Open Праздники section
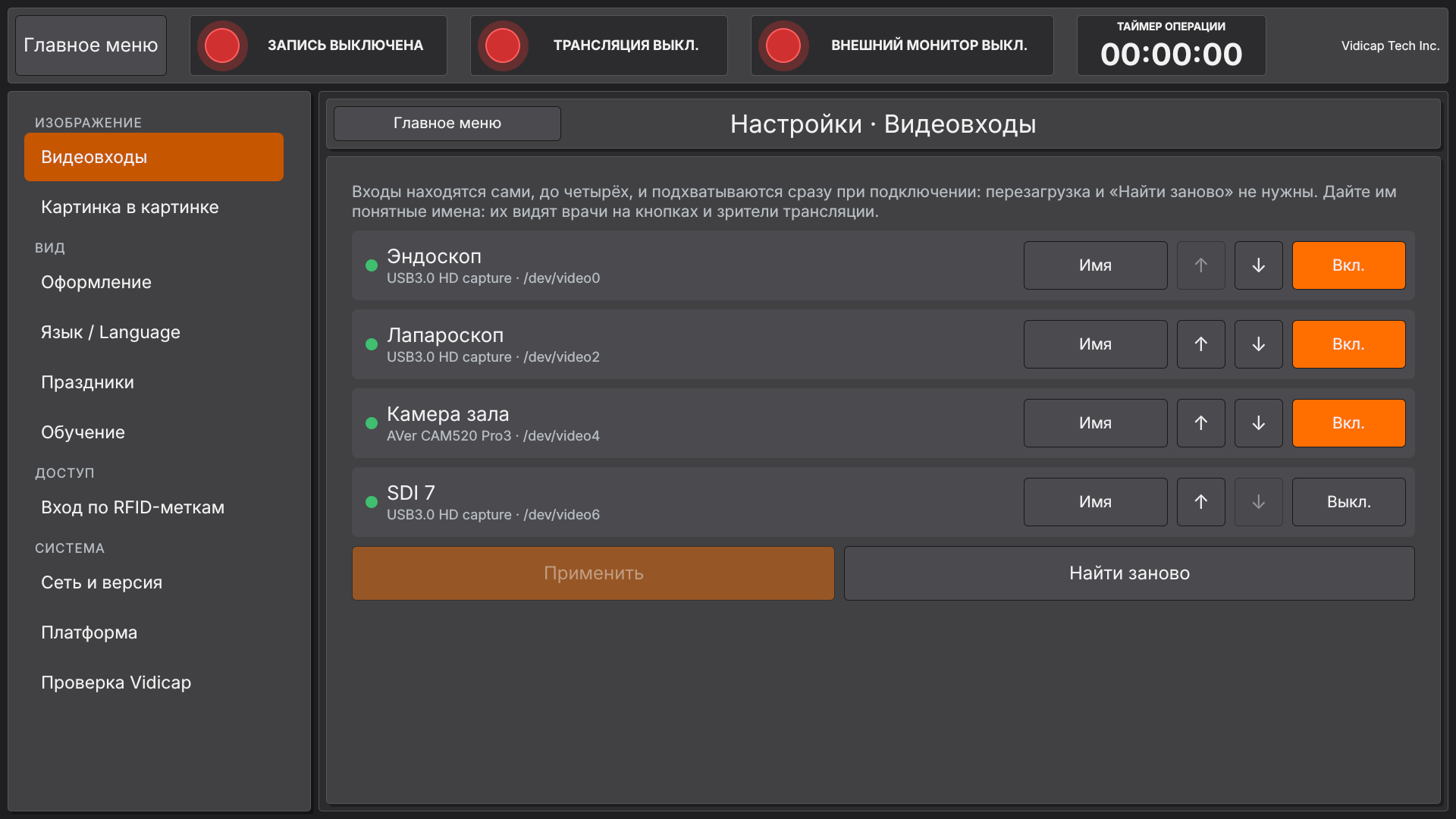 click(x=154, y=382)
